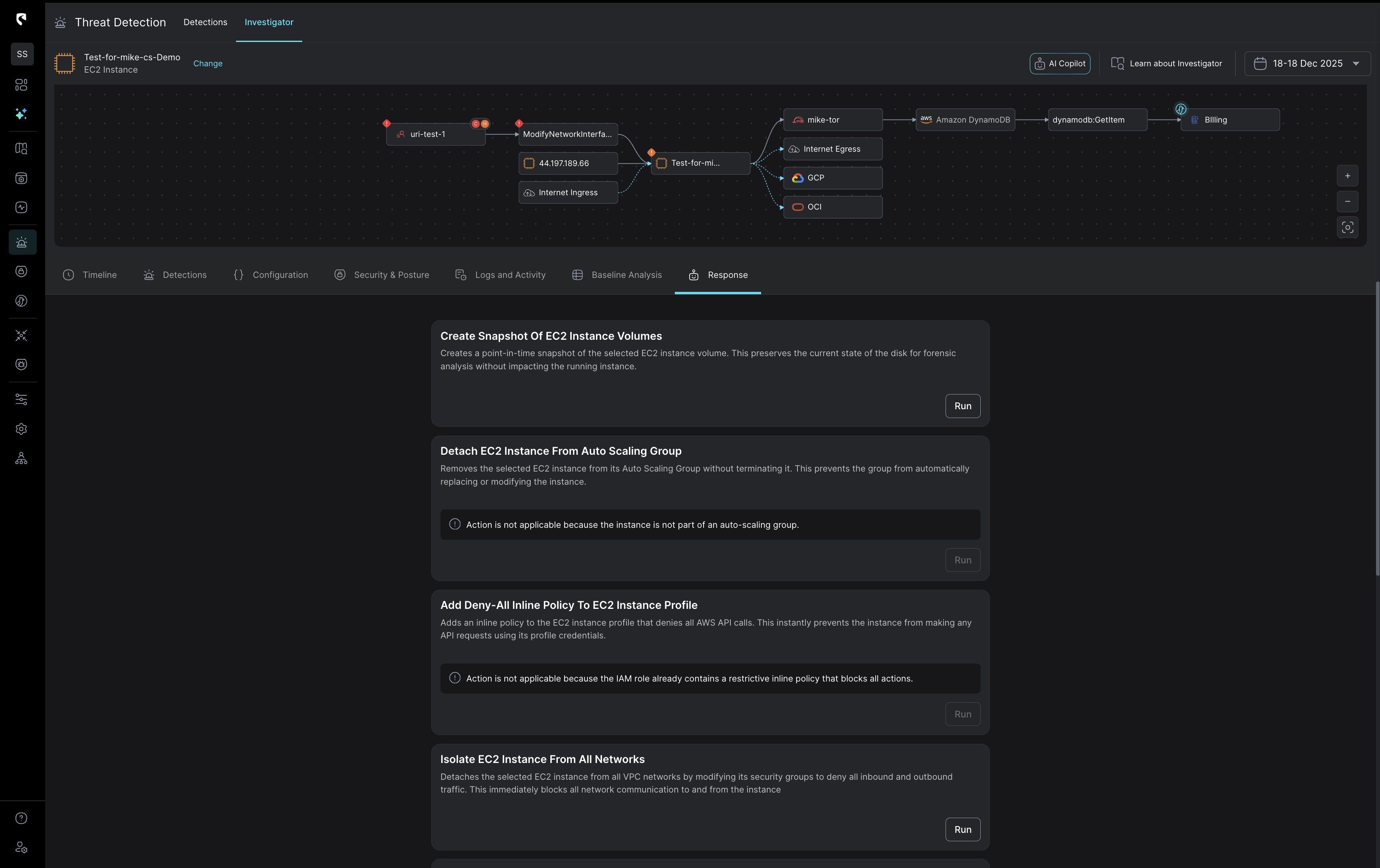The width and height of the screenshot is (1380, 868).
Task: Click the SS account avatar badge
Action: coord(22,54)
